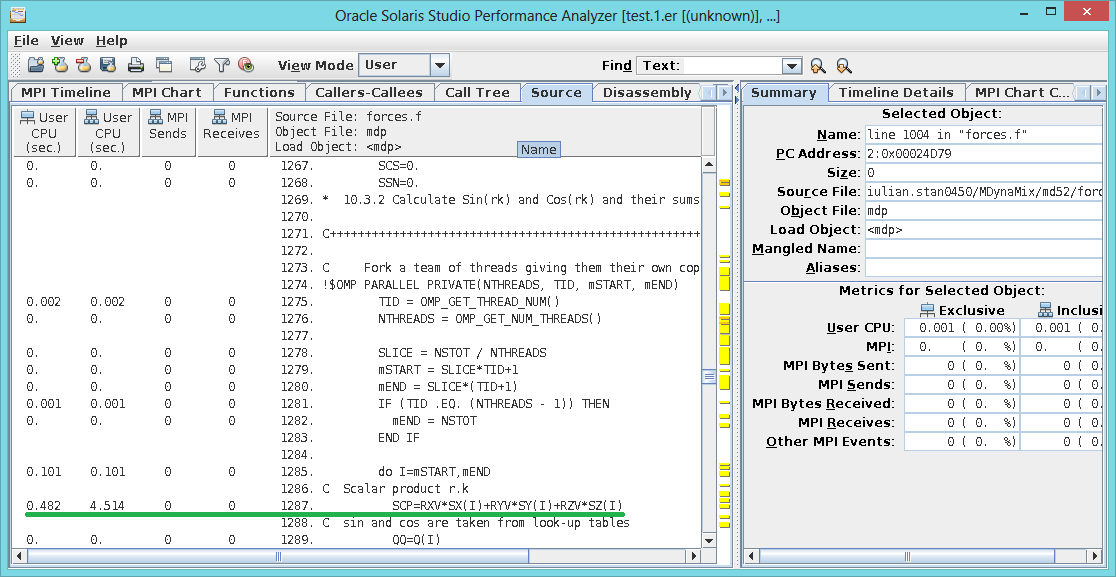1116x577 pixels.
Task: Click the Filter Data funnel icon
Action: click(x=222, y=65)
